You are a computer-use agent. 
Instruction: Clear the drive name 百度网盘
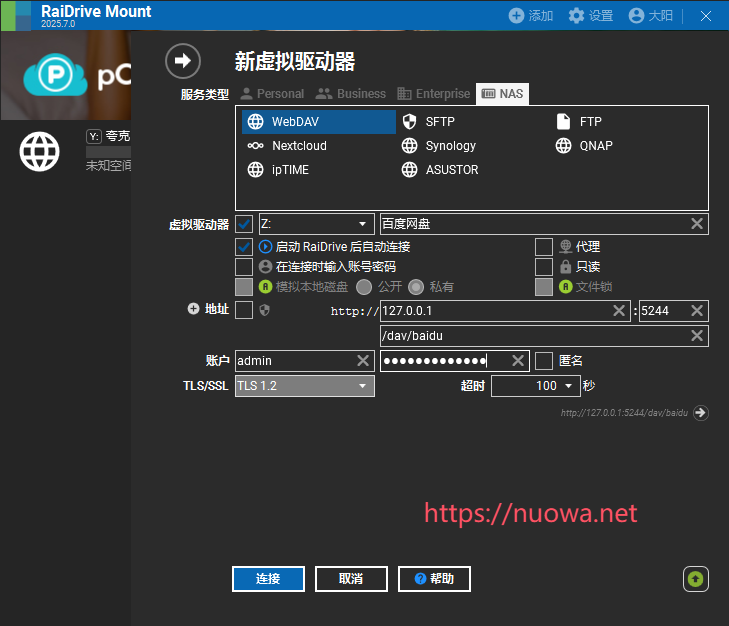tap(696, 224)
